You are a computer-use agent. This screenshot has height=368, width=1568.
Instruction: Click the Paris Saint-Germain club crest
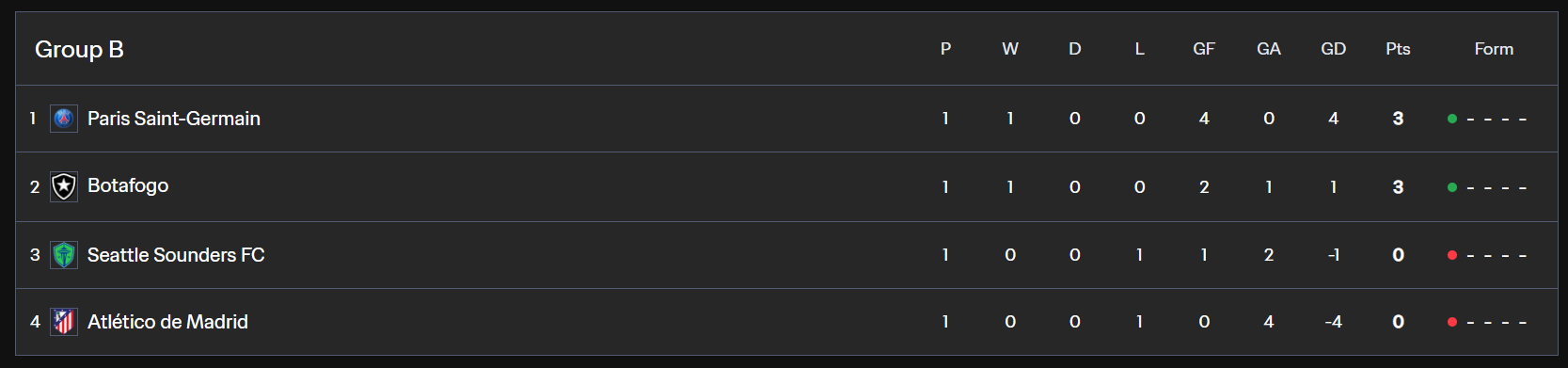tap(63, 119)
